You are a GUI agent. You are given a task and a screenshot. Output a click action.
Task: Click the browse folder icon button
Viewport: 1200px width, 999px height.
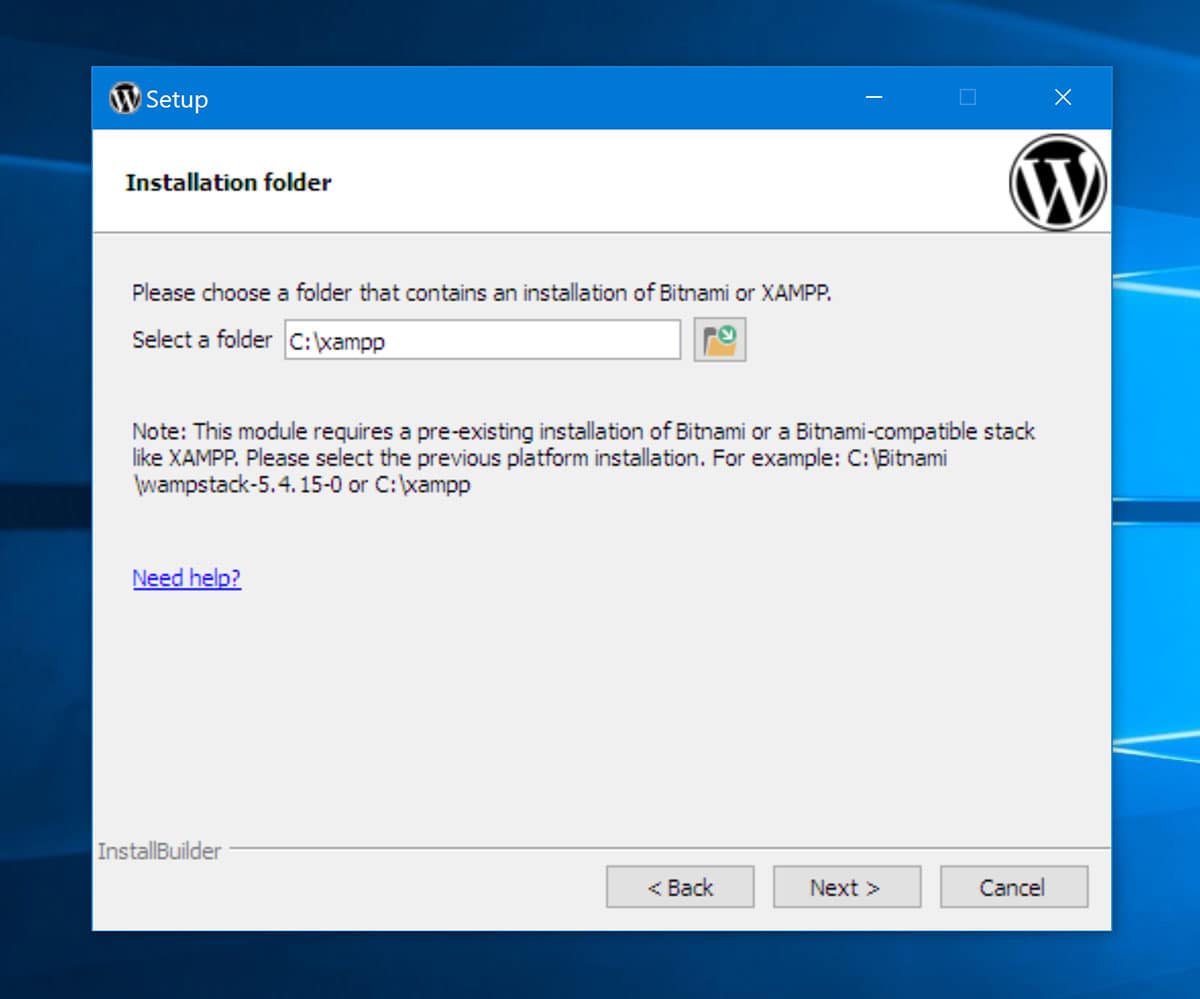720,340
